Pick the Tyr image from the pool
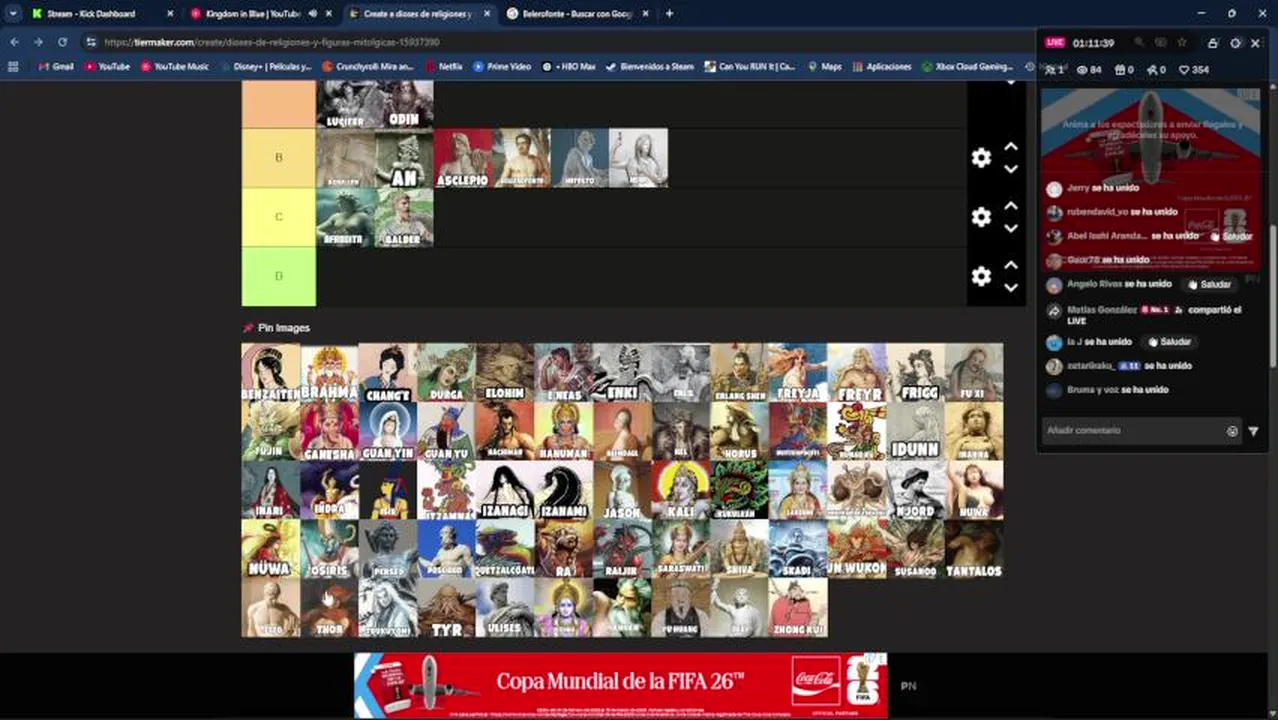 click(x=446, y=608)
